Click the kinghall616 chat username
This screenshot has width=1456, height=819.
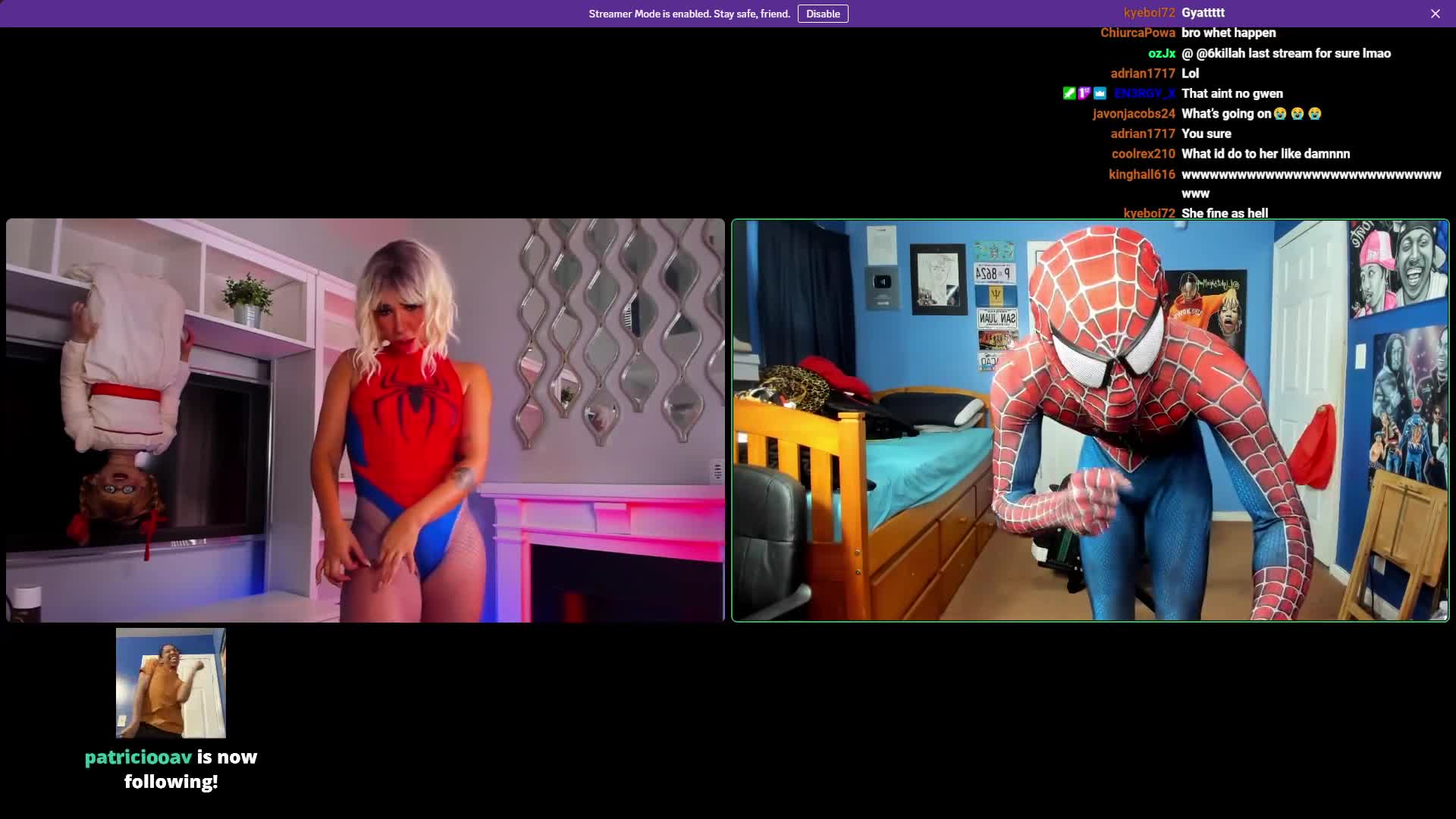(1142, 174)
